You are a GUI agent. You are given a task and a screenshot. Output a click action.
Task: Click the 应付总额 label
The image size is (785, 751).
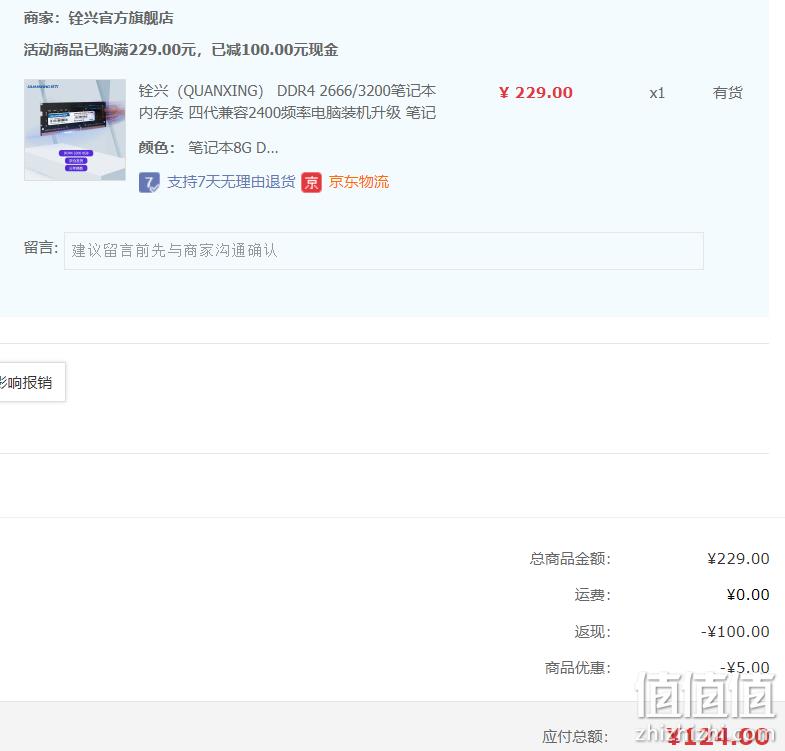click(575, 736)
